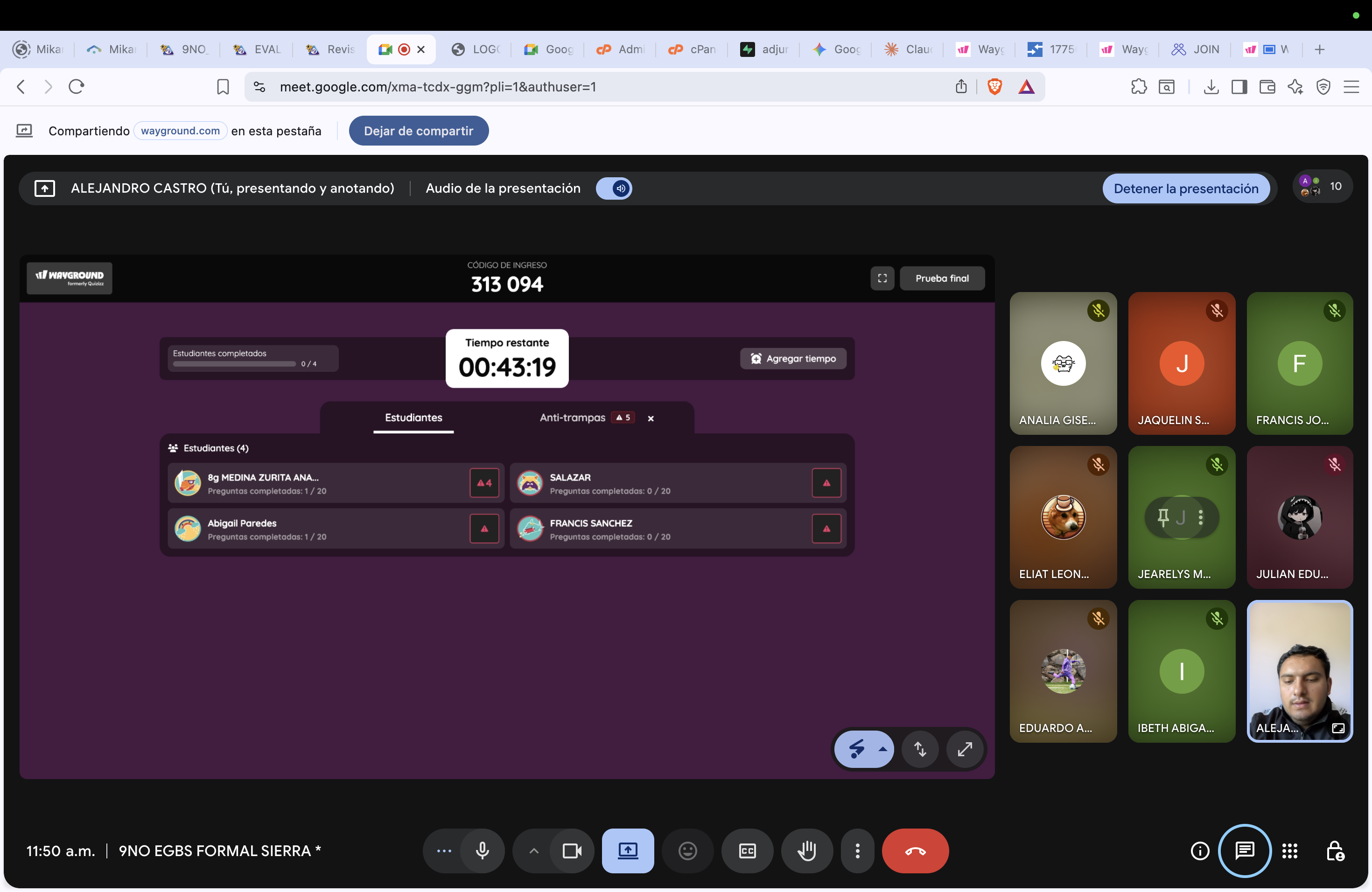Open meeting details info icon

(1200, 850)
